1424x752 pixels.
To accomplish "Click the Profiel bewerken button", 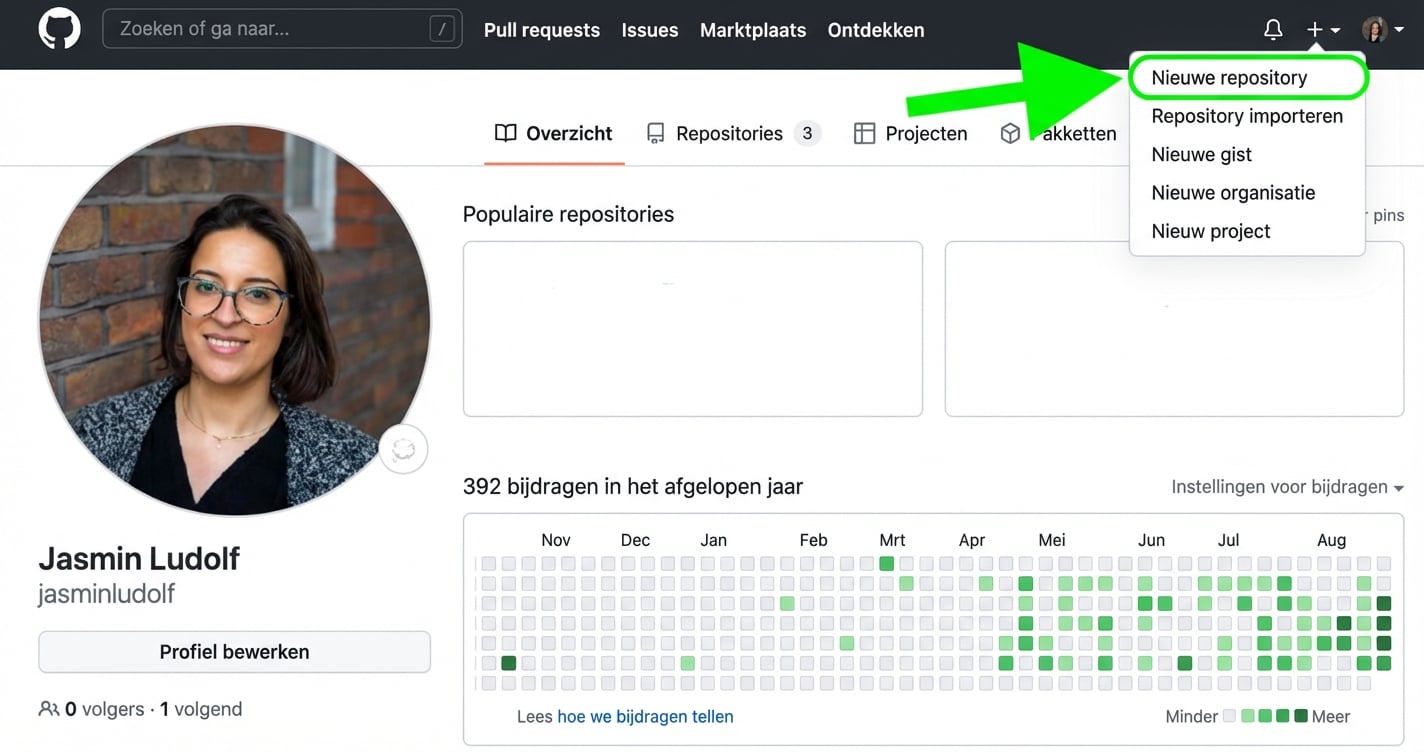I will 234,651.
